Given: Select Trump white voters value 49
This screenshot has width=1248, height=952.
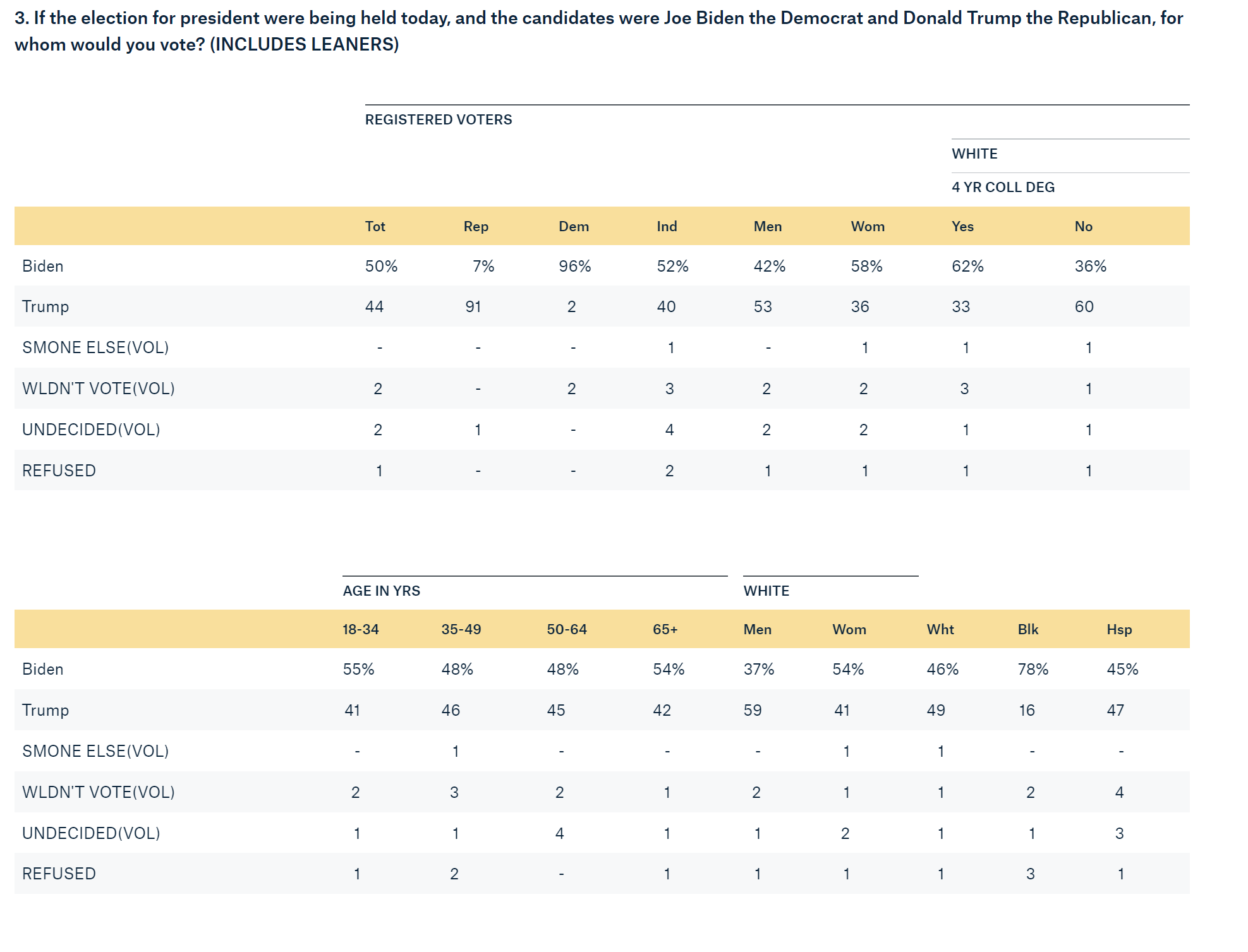Looking at the screenshot, I should pyautogui.click(x=936, y=710).
